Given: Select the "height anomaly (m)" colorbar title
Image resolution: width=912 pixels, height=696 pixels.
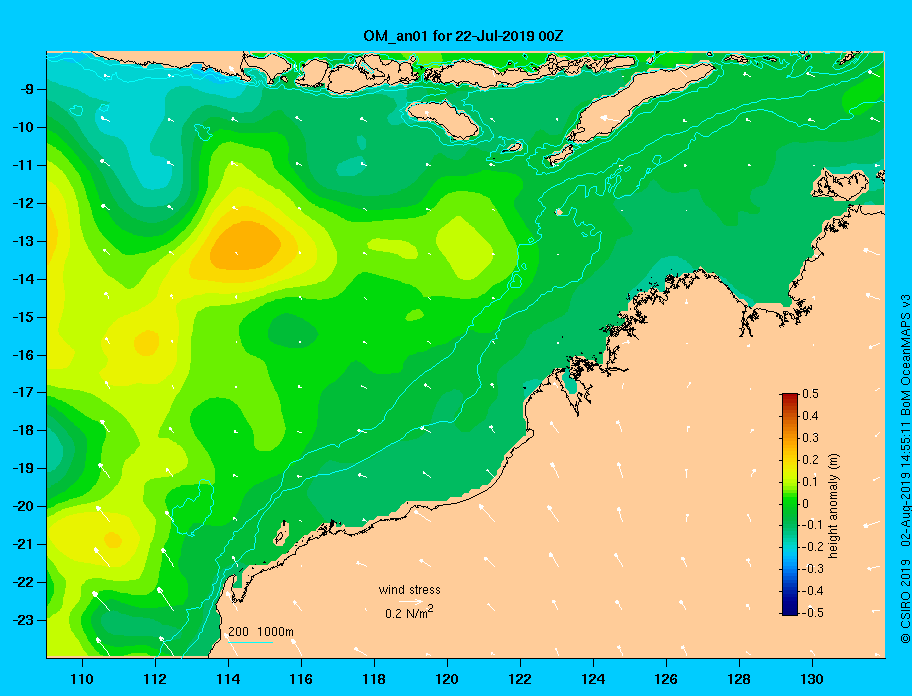Looking at the screenshot, I should pos(833,506).
